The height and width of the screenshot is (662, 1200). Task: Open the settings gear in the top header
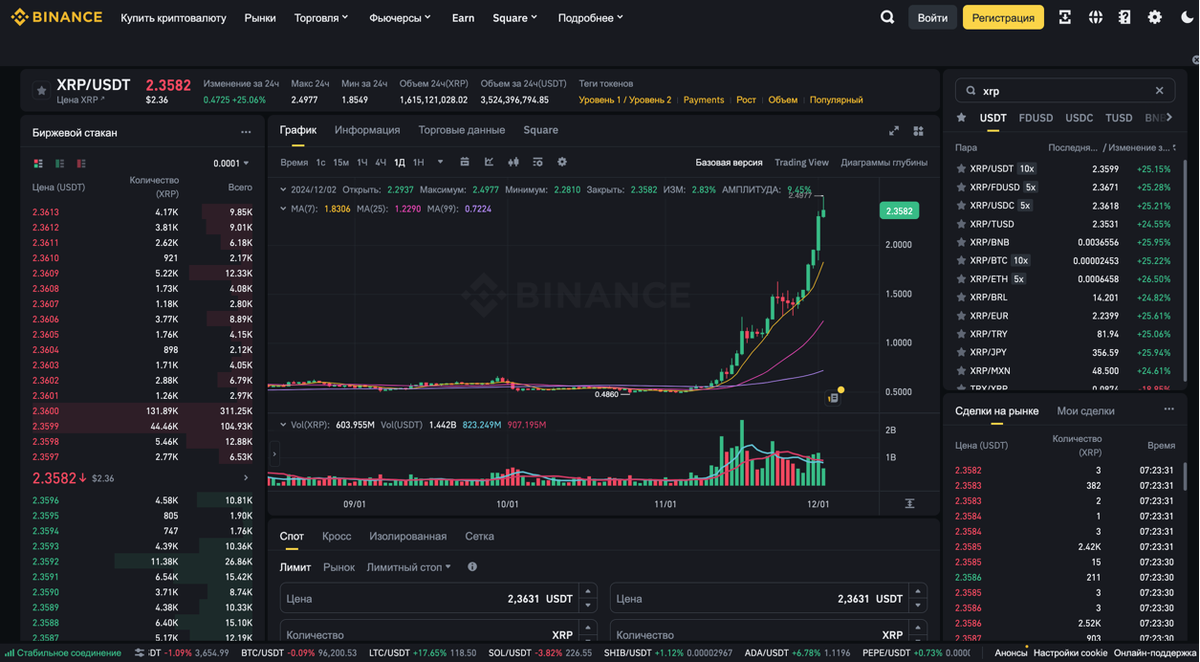[1155, 17]
